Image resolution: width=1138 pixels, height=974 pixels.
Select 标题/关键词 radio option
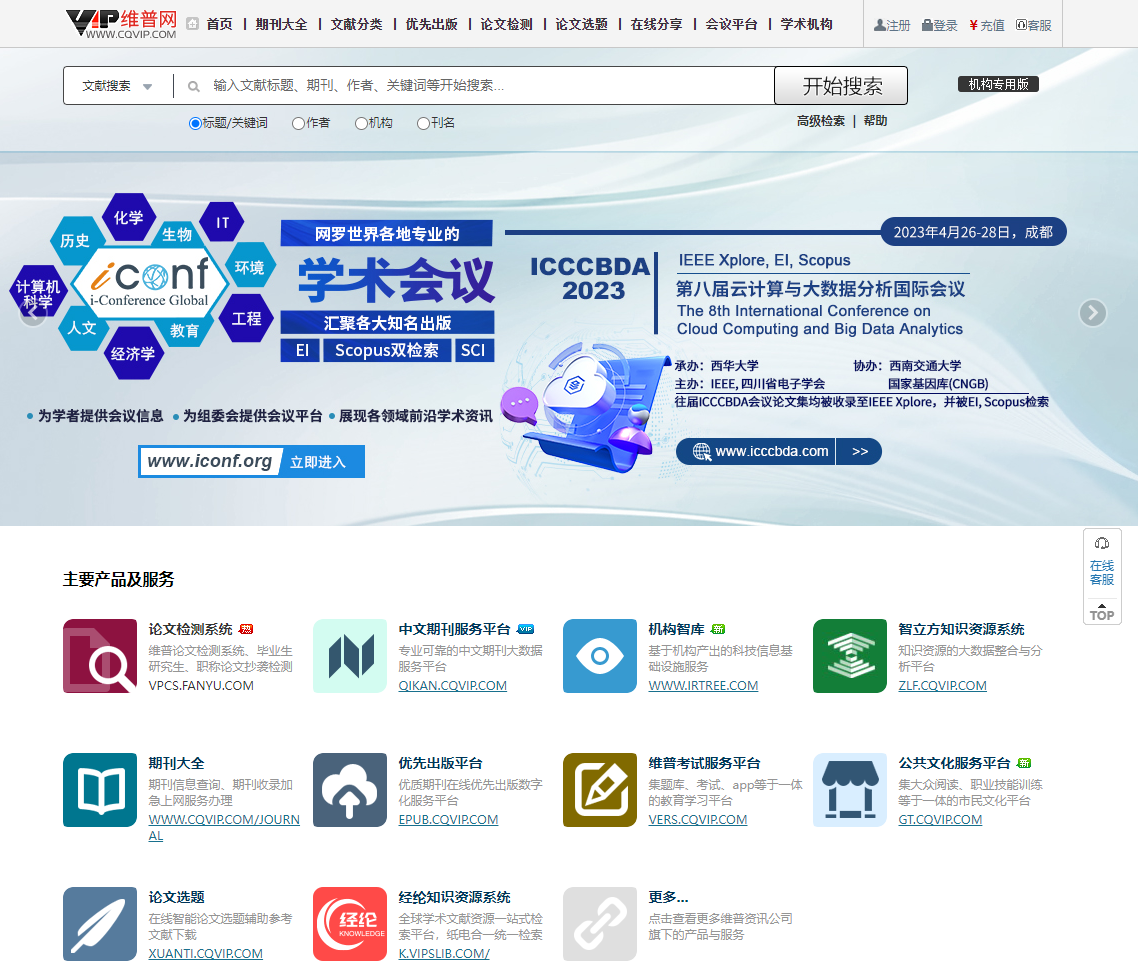(195, 123)
